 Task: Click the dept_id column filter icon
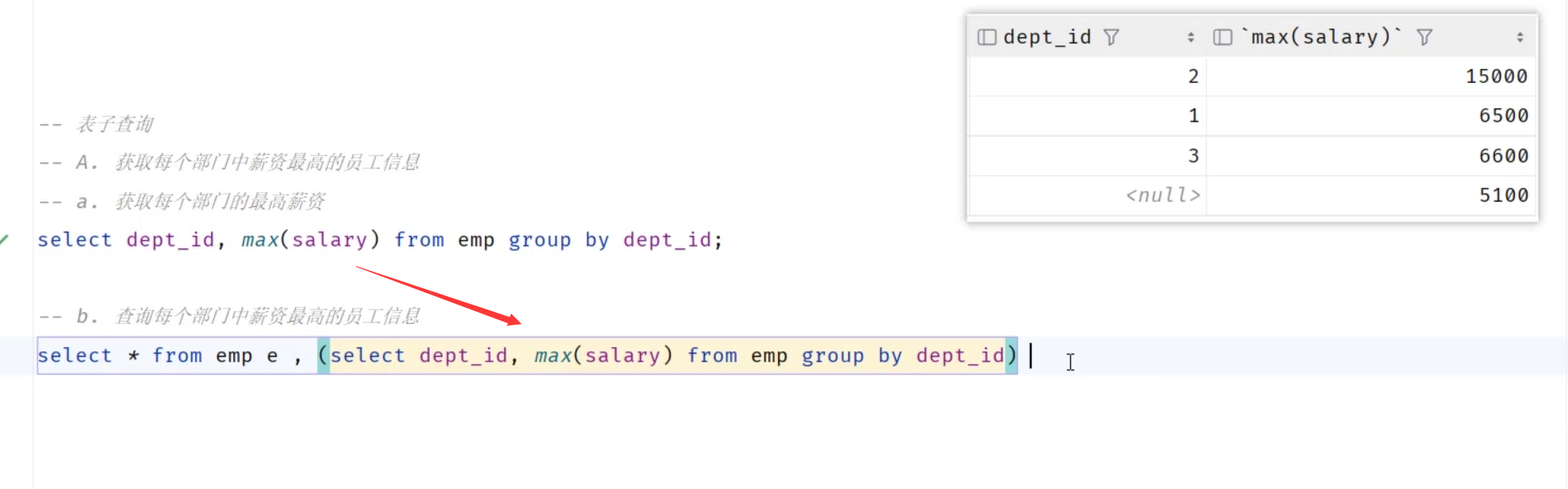tap(1112, 37)
